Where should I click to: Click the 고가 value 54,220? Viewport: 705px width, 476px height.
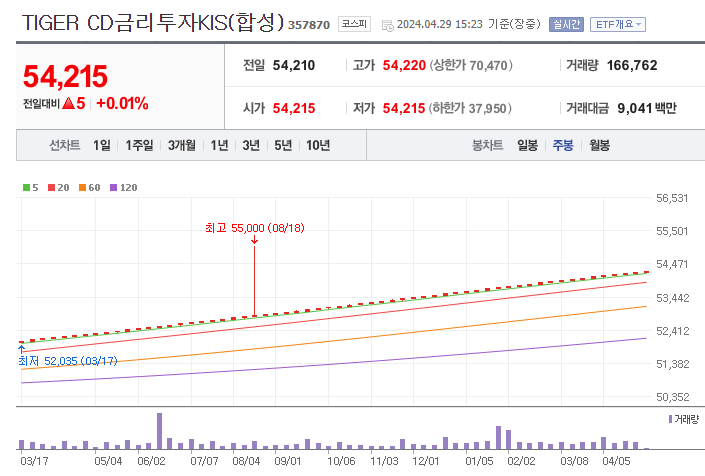(404, 65)
